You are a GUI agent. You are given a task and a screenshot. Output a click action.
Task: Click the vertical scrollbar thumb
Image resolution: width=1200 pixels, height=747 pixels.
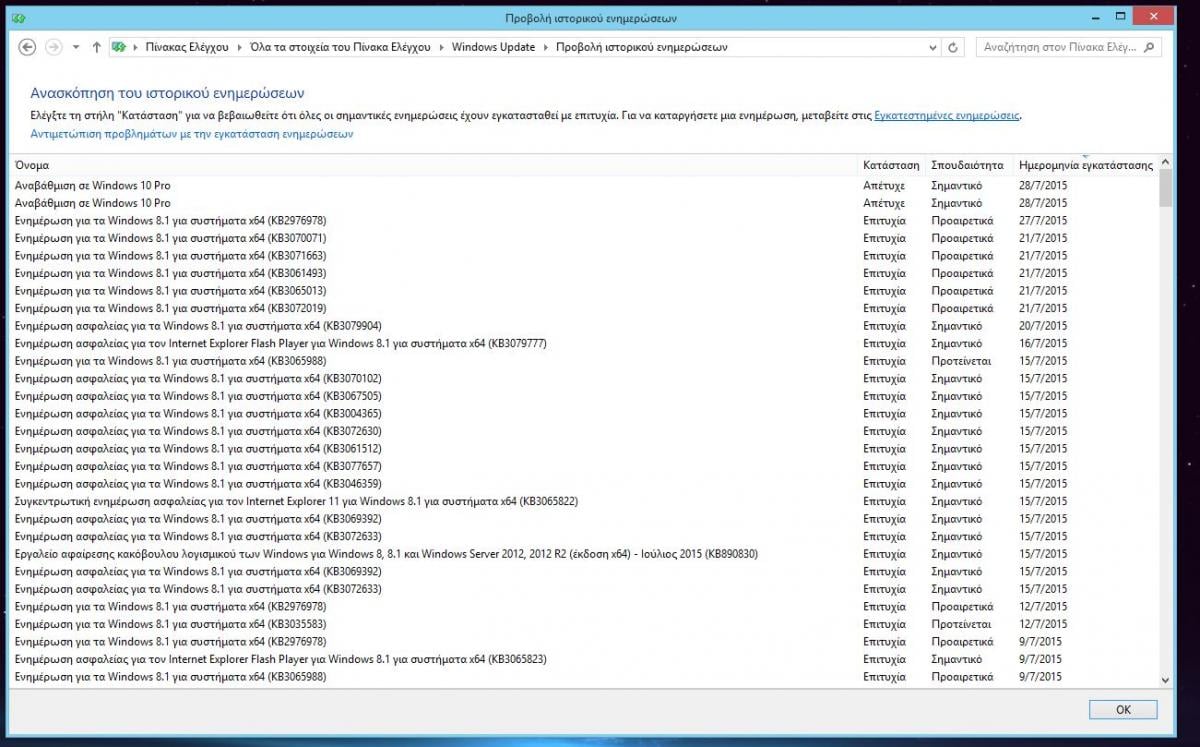pyautogui.click(x=1165, y=188)
